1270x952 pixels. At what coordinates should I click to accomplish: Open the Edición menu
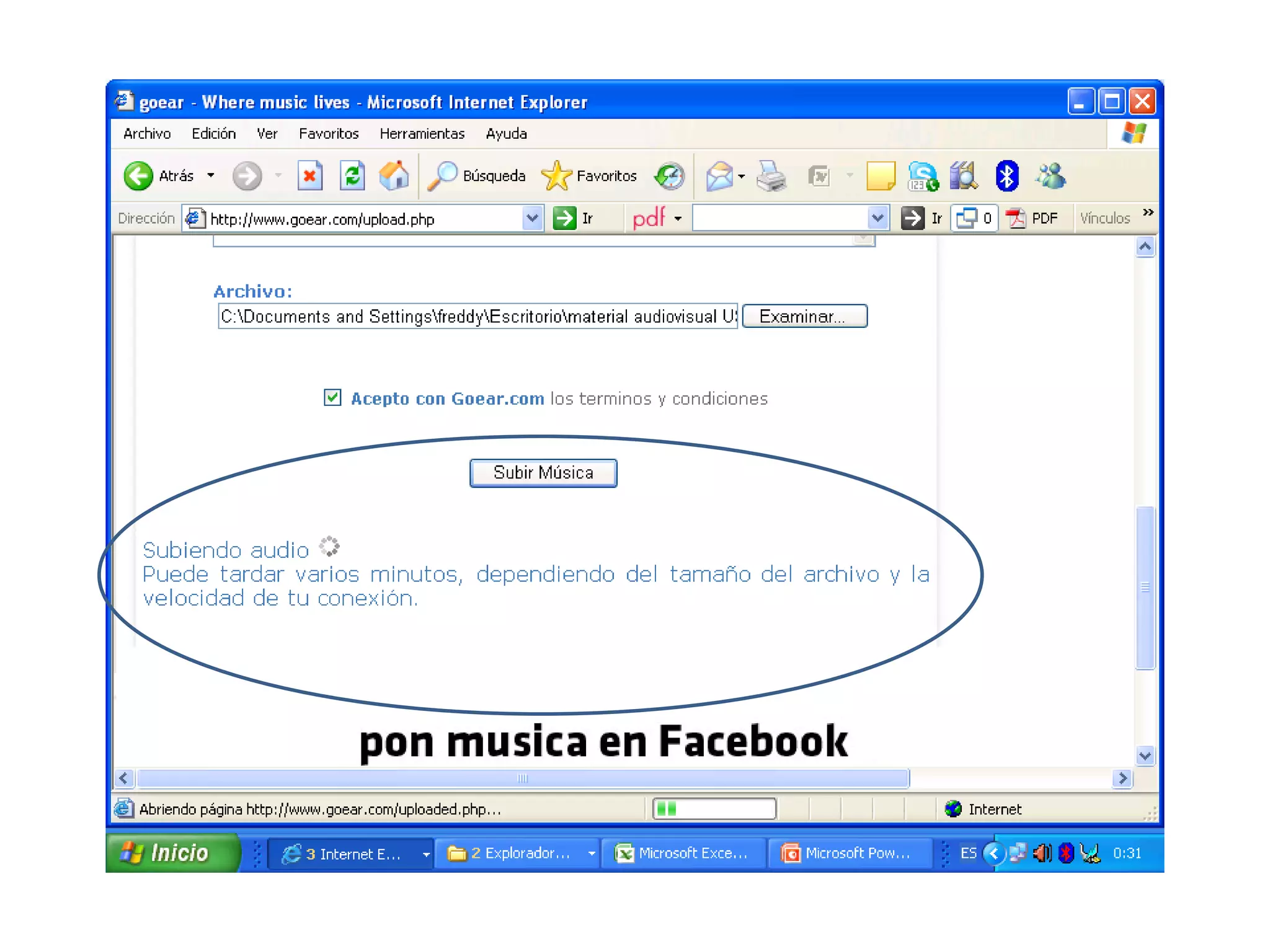(x=214, y=134)
